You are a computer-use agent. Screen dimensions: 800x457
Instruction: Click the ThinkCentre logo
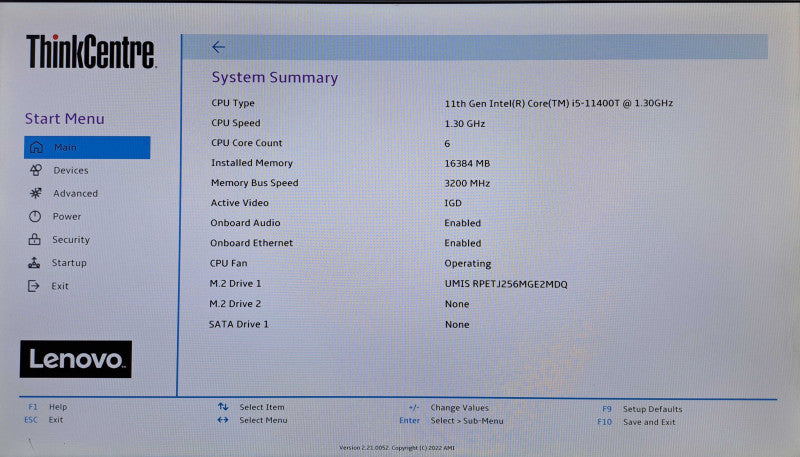coord(91,52)
